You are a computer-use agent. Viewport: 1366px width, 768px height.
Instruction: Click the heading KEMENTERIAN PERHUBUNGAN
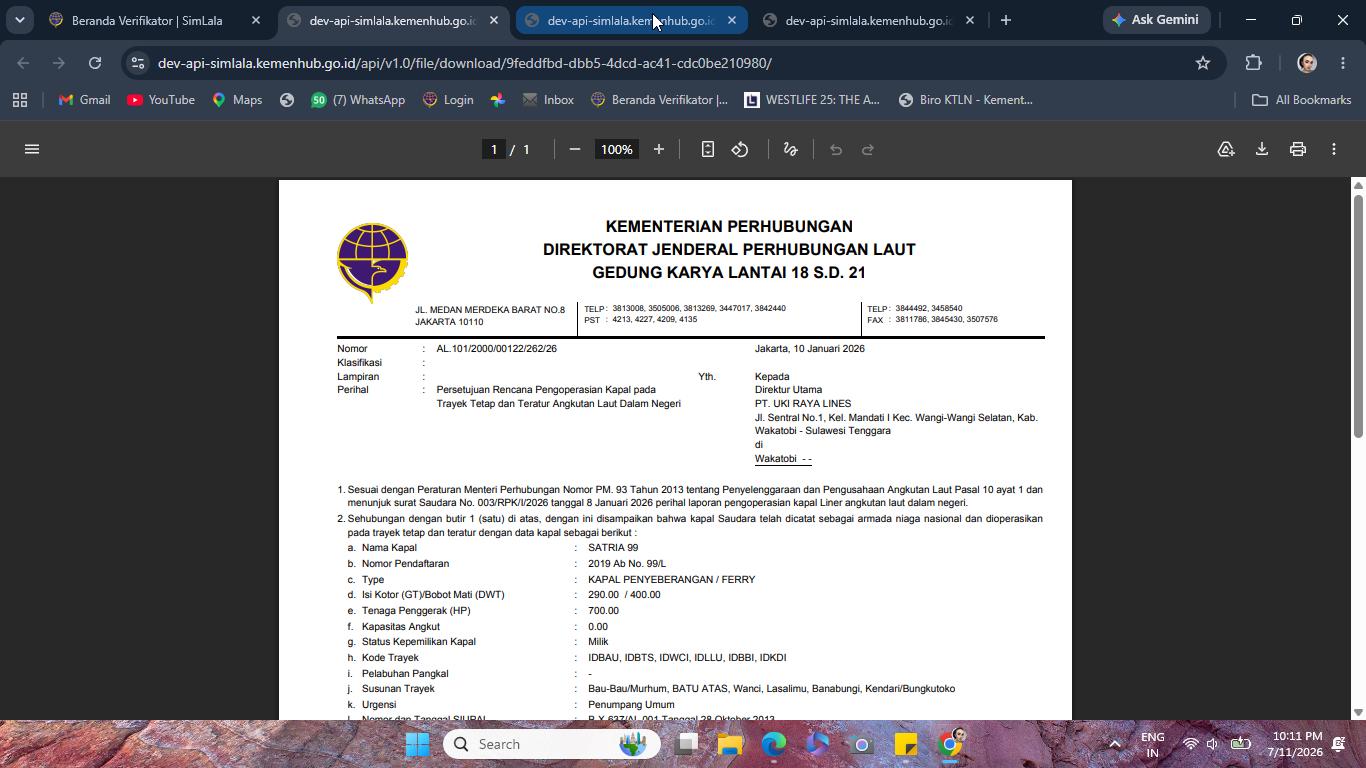pos(729,227)
